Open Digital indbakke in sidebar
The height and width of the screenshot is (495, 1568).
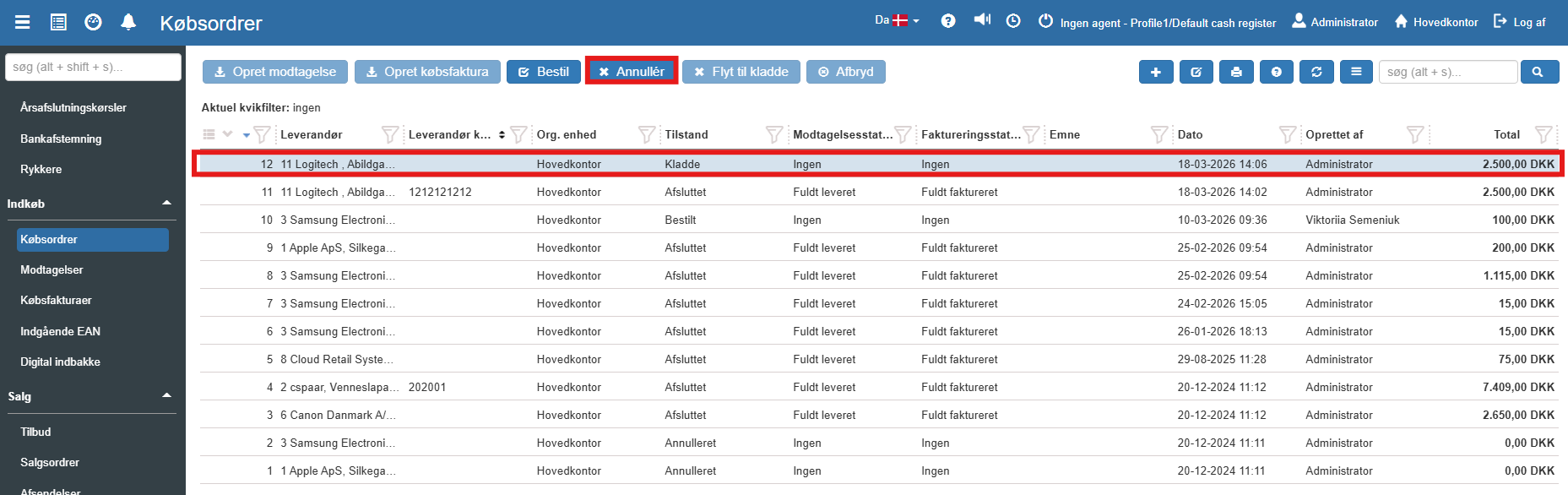click(60, 362)
